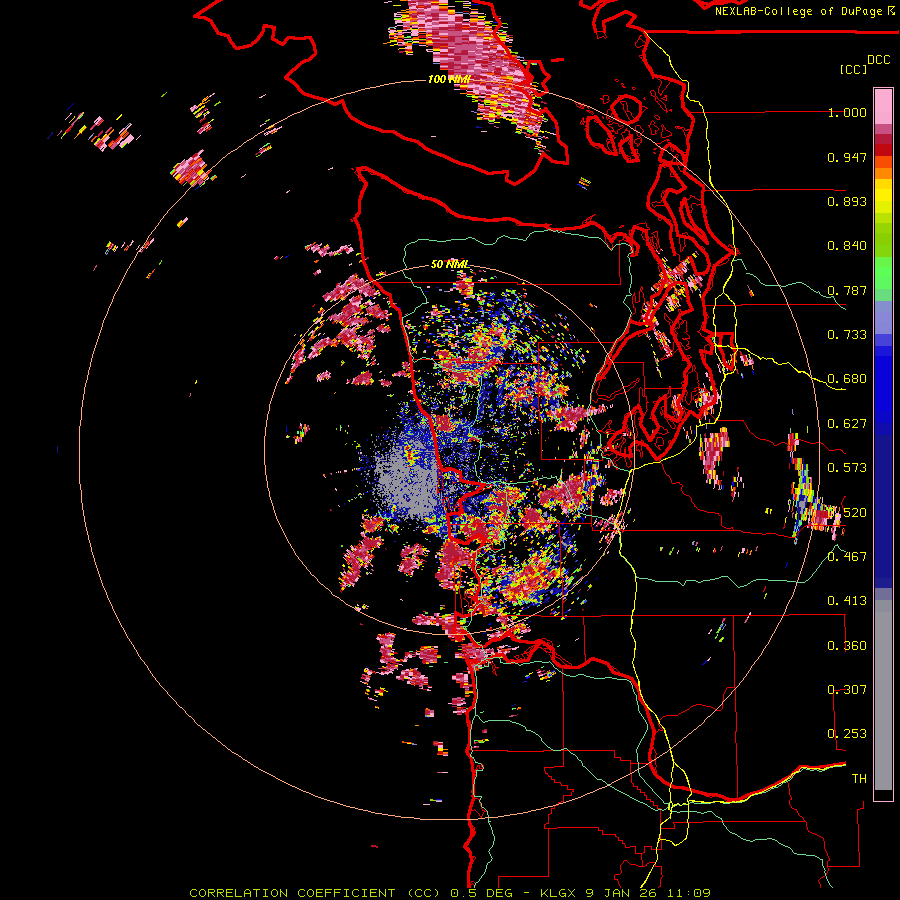900x900 pixels.
Task: Click the DCC [CC] legend title
Action: (x=865, y=64)
